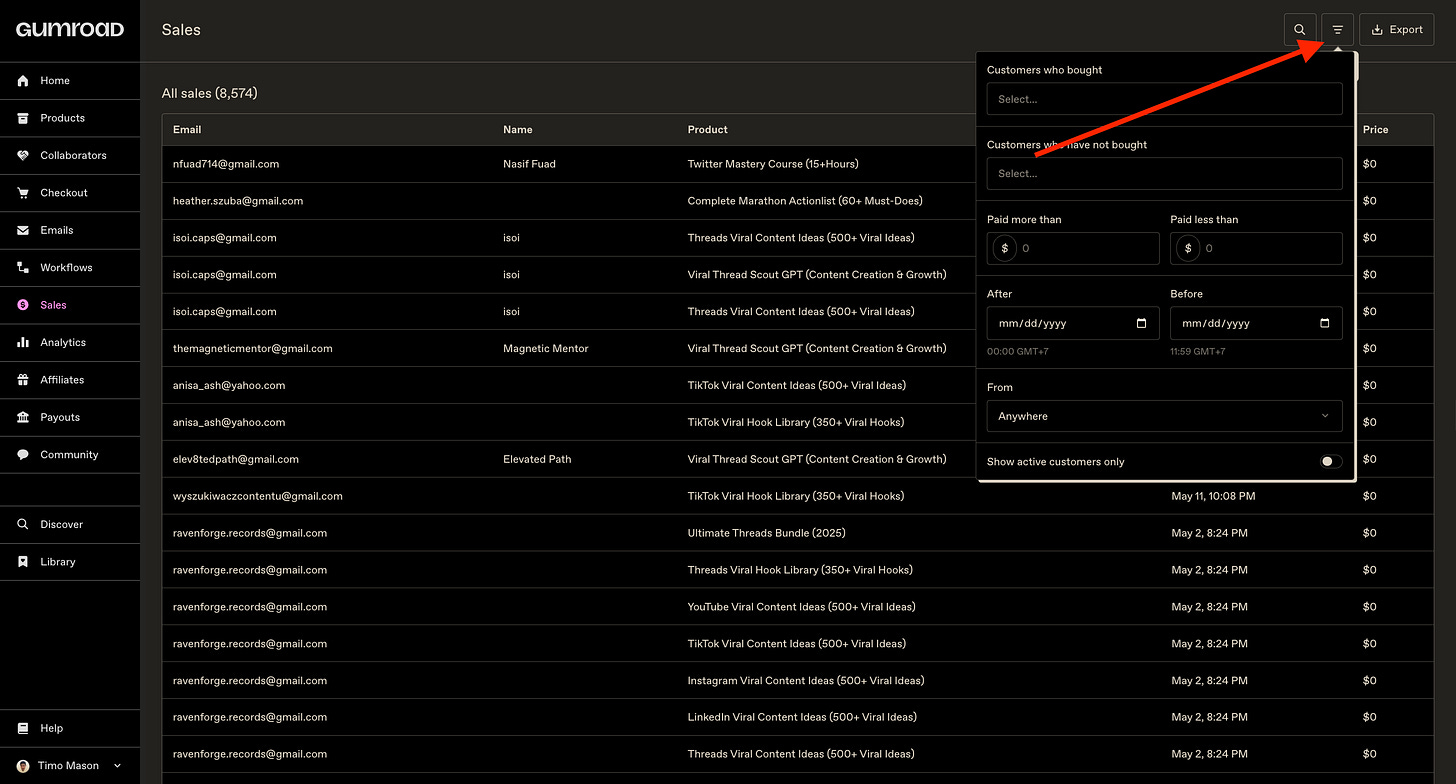Click Timo Mason's avatar picture
The image size is (1456, 784).
pyautogui.click(x=23, y=766)
